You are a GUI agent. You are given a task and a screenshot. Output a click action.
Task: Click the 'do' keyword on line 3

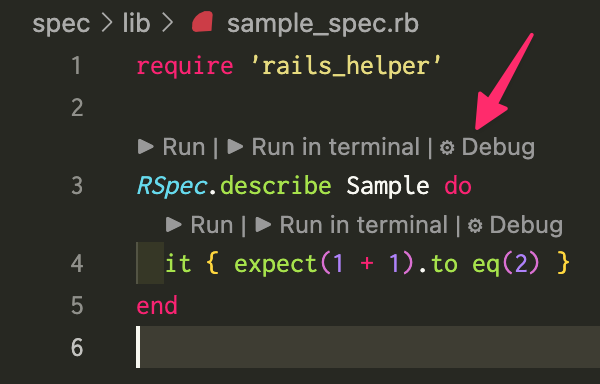(x=458, y=186)
